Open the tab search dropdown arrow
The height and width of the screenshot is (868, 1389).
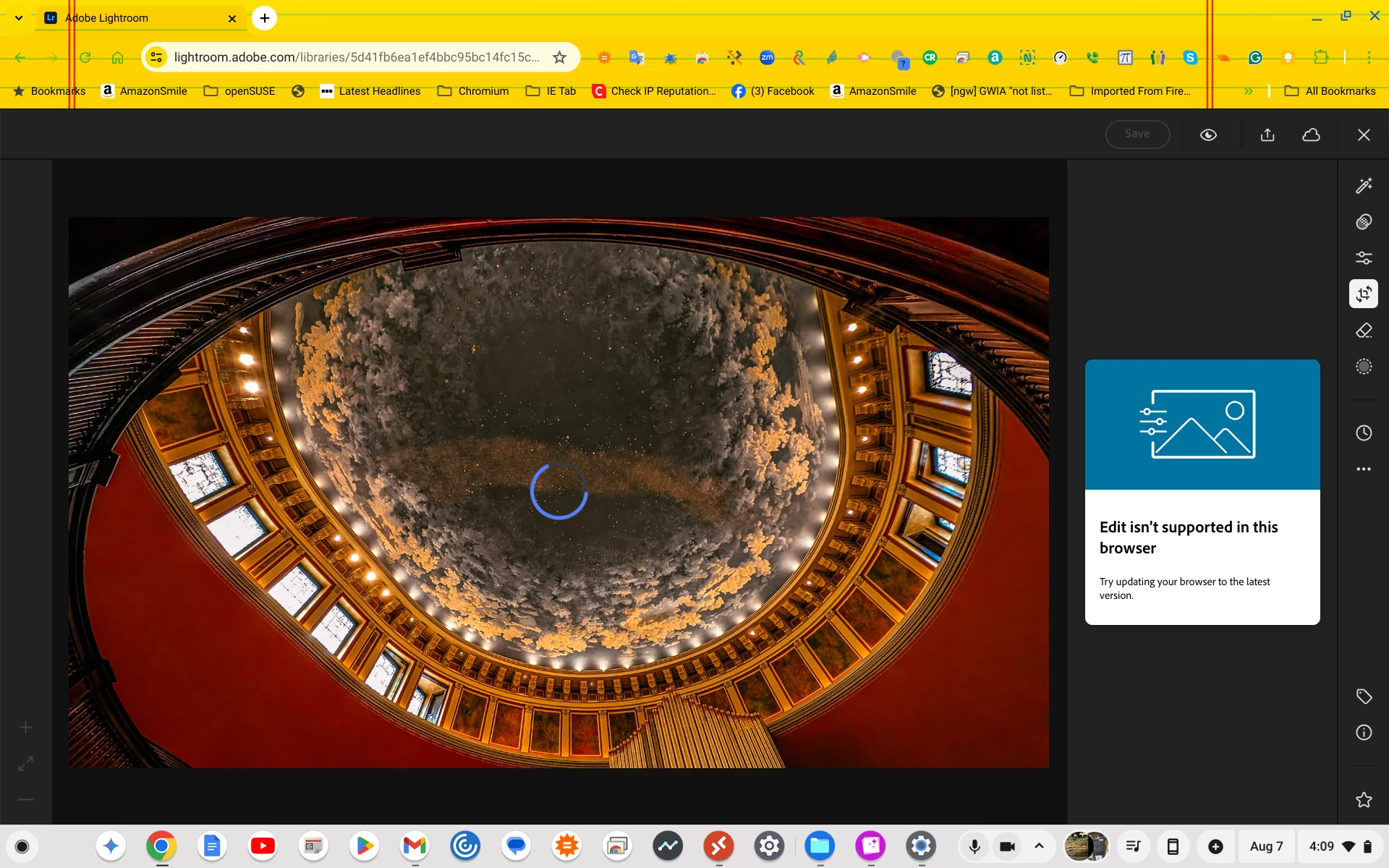coord(19,18)
